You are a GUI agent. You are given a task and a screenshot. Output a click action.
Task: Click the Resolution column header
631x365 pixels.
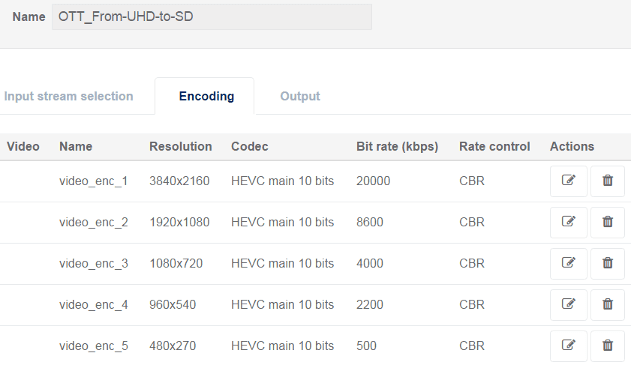coord(180,146)
